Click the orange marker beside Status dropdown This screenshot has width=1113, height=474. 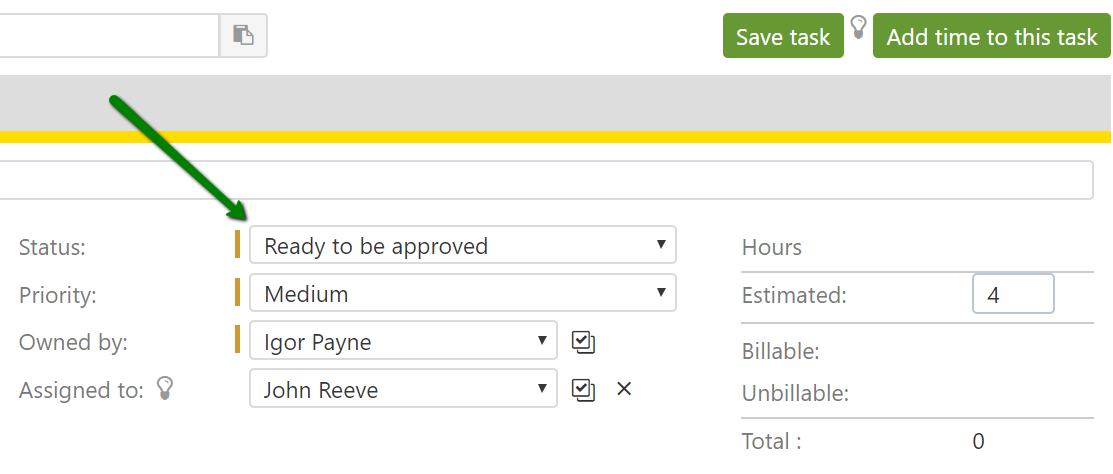pos(237,245)
